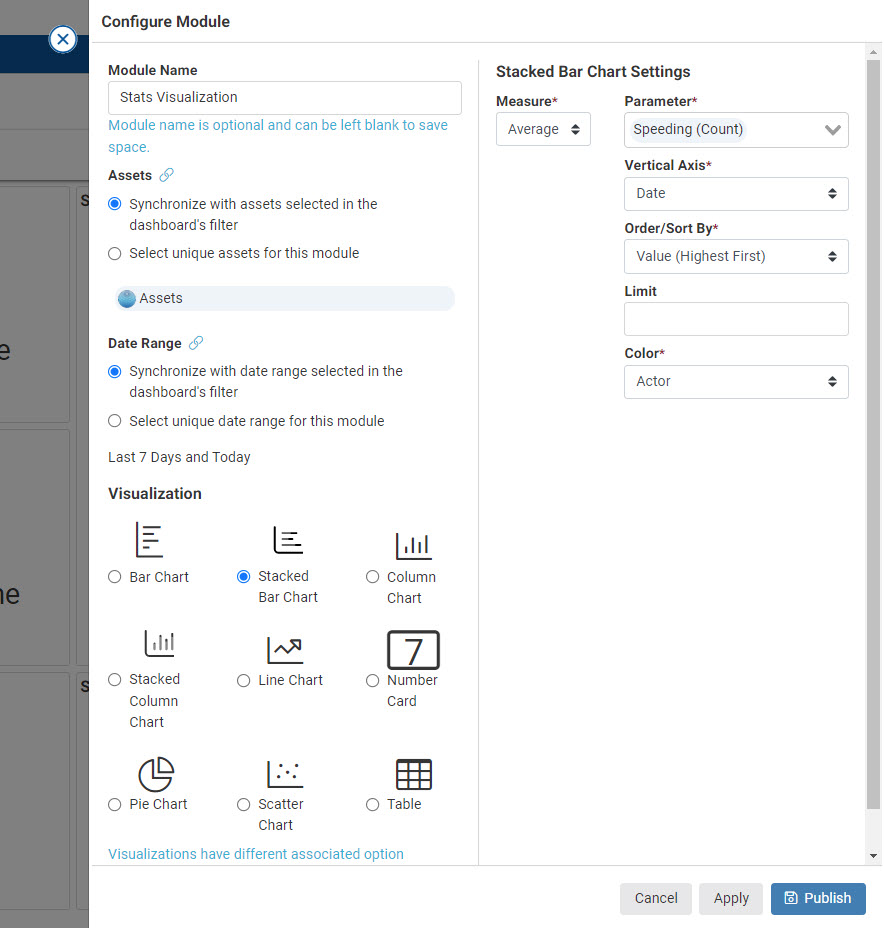Select unique assets for this module
The image size is (884, 928).
pyautogui.click(x=114, y=253)
